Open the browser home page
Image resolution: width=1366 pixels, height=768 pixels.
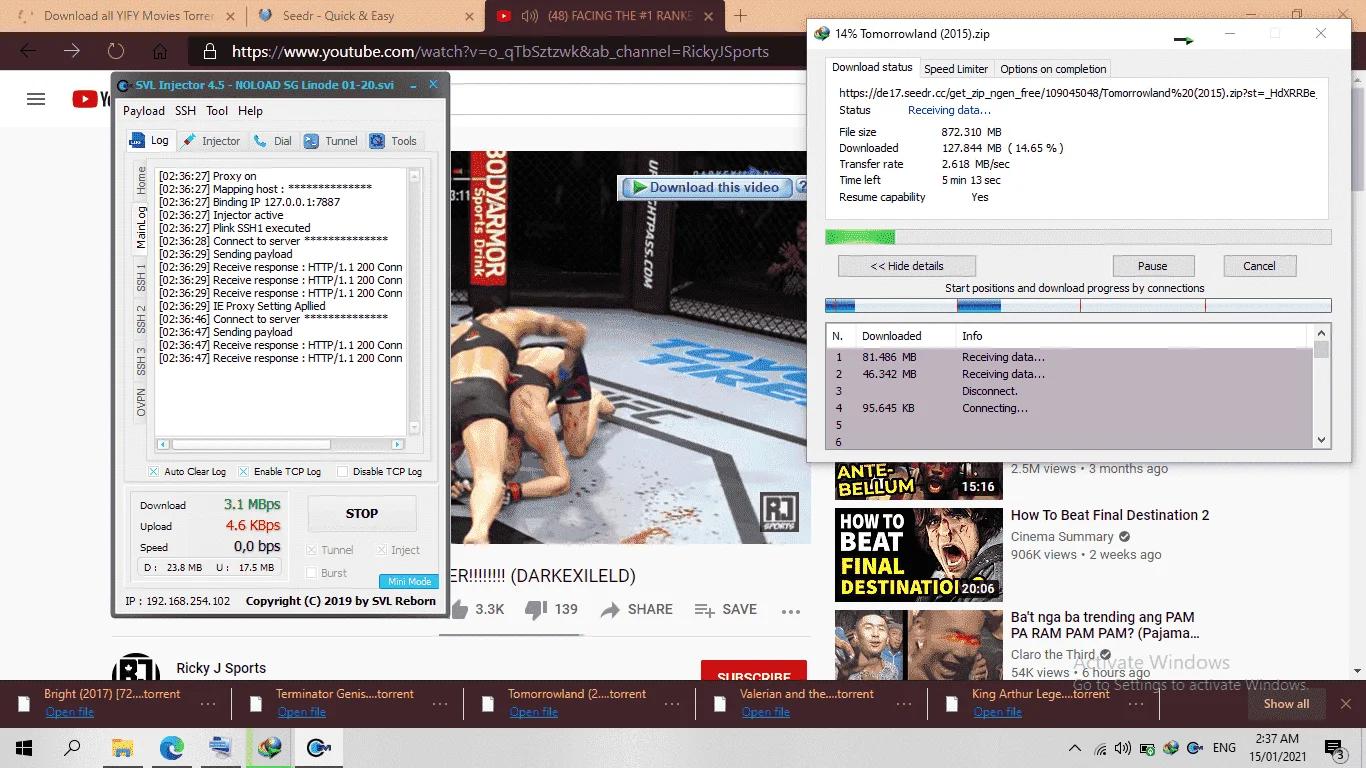pos(160,51)
